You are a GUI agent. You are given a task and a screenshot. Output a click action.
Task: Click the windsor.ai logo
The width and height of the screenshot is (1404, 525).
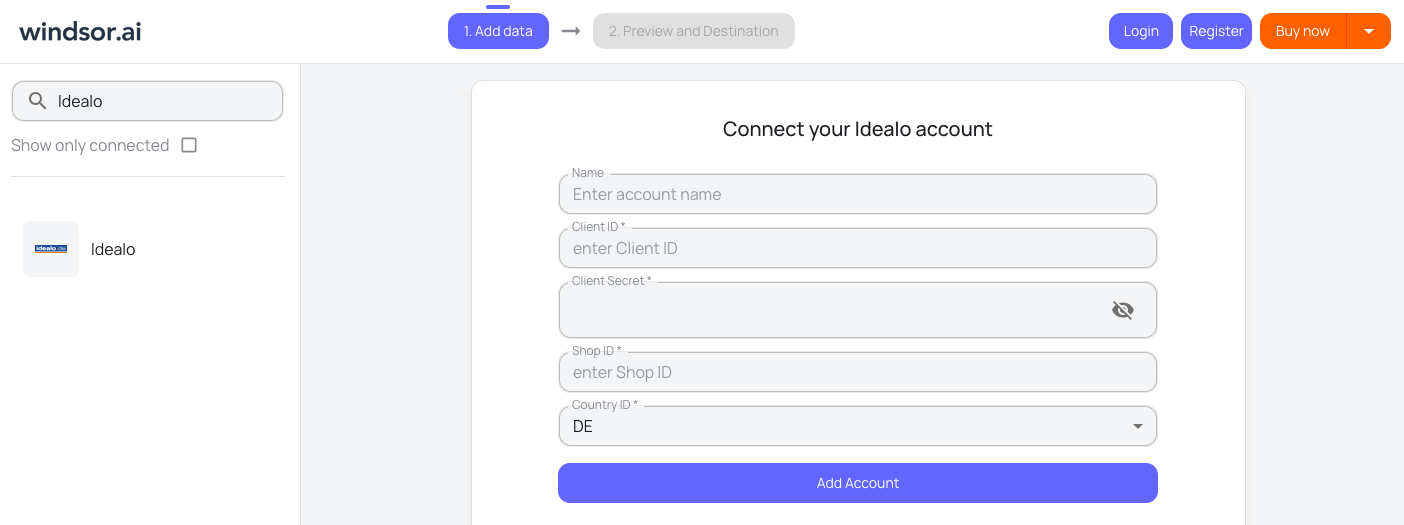pyautogui.click(x=80, y=31)
